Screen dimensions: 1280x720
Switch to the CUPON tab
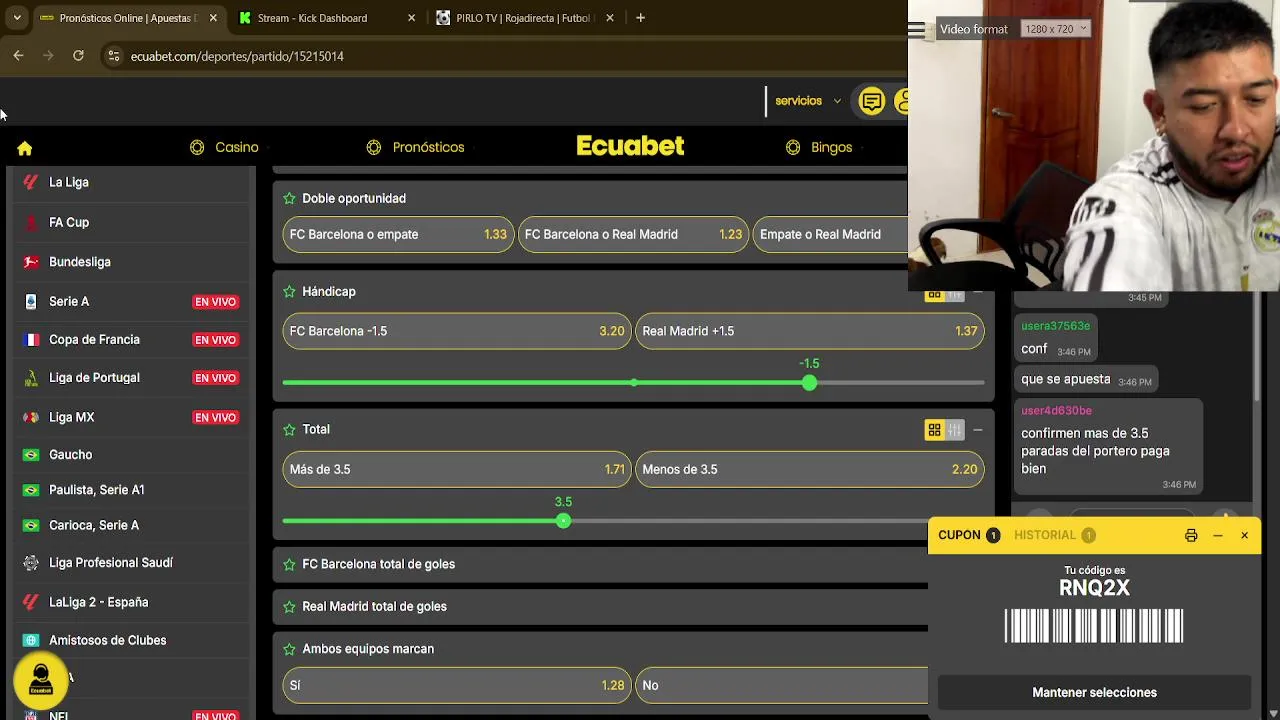tap(969, 535)
